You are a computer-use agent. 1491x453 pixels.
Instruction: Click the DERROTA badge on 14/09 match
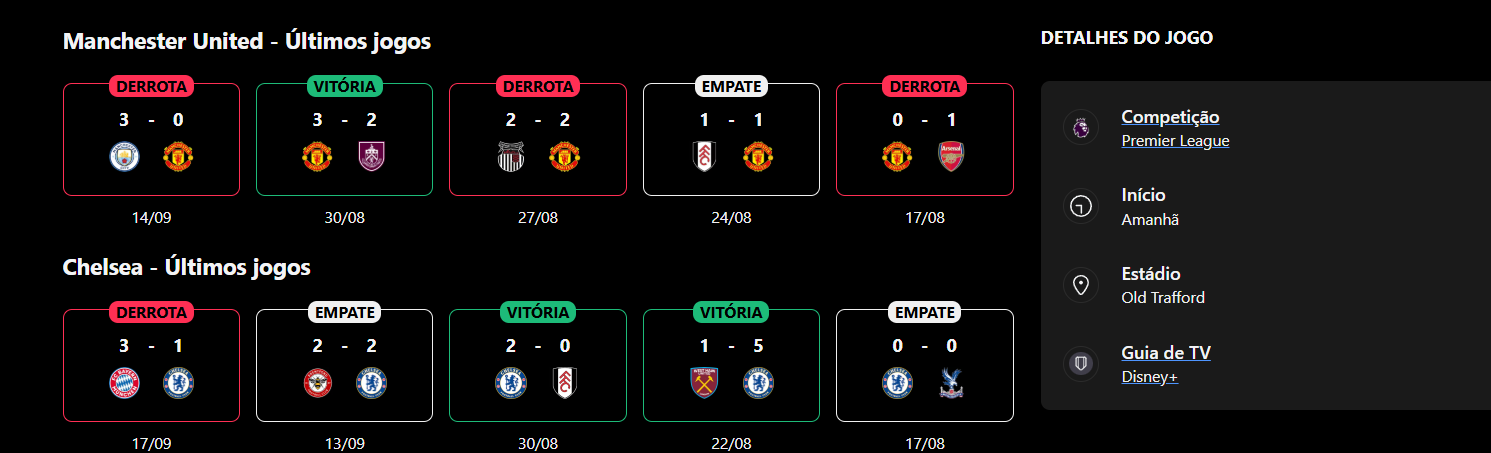click(x=151, y=87)
